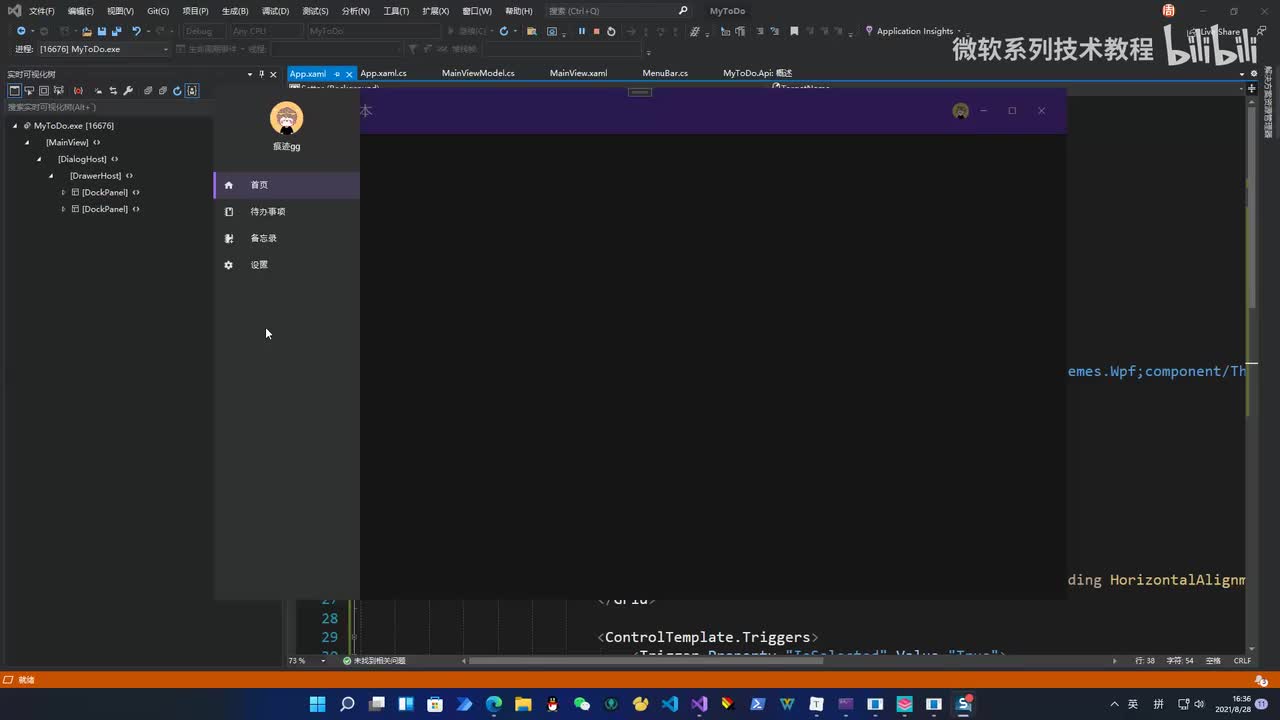This screenshot has width=1280, height=720.
Task: Select 首页 in the app drawer
Action: tap(287, 185)
